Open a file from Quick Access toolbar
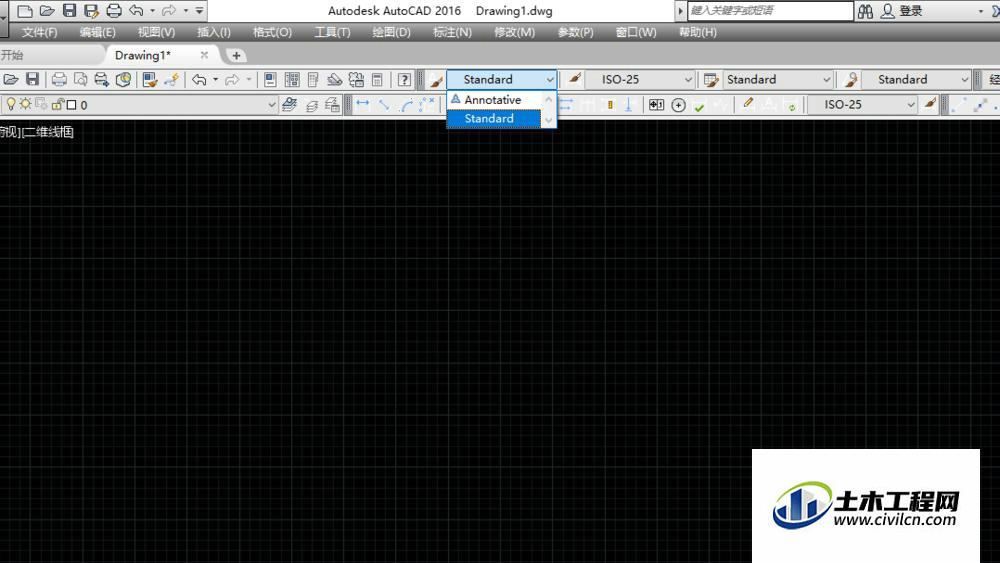Screen dimensions: 1000x563 click(47, 11)
